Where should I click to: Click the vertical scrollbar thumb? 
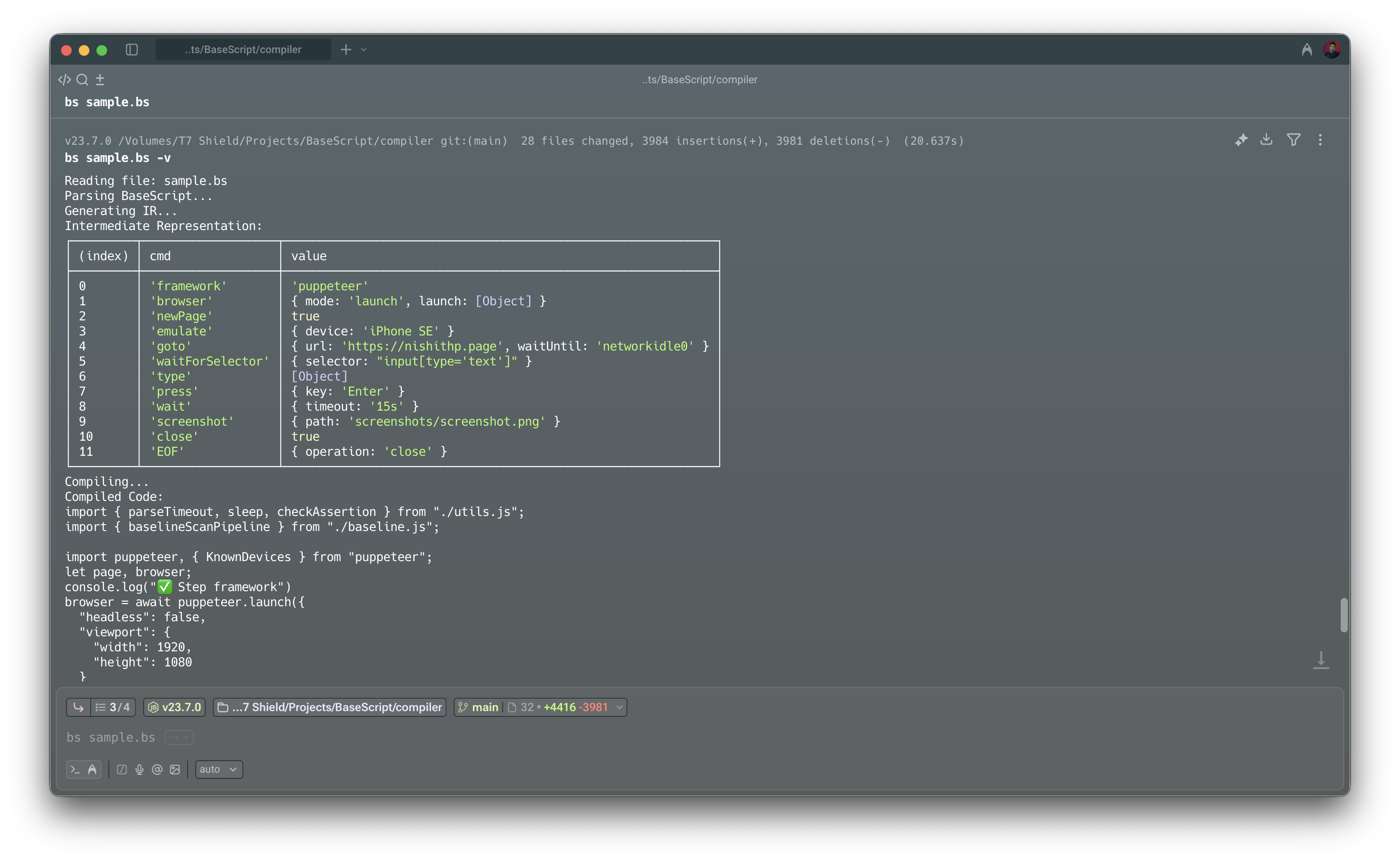1343,615
